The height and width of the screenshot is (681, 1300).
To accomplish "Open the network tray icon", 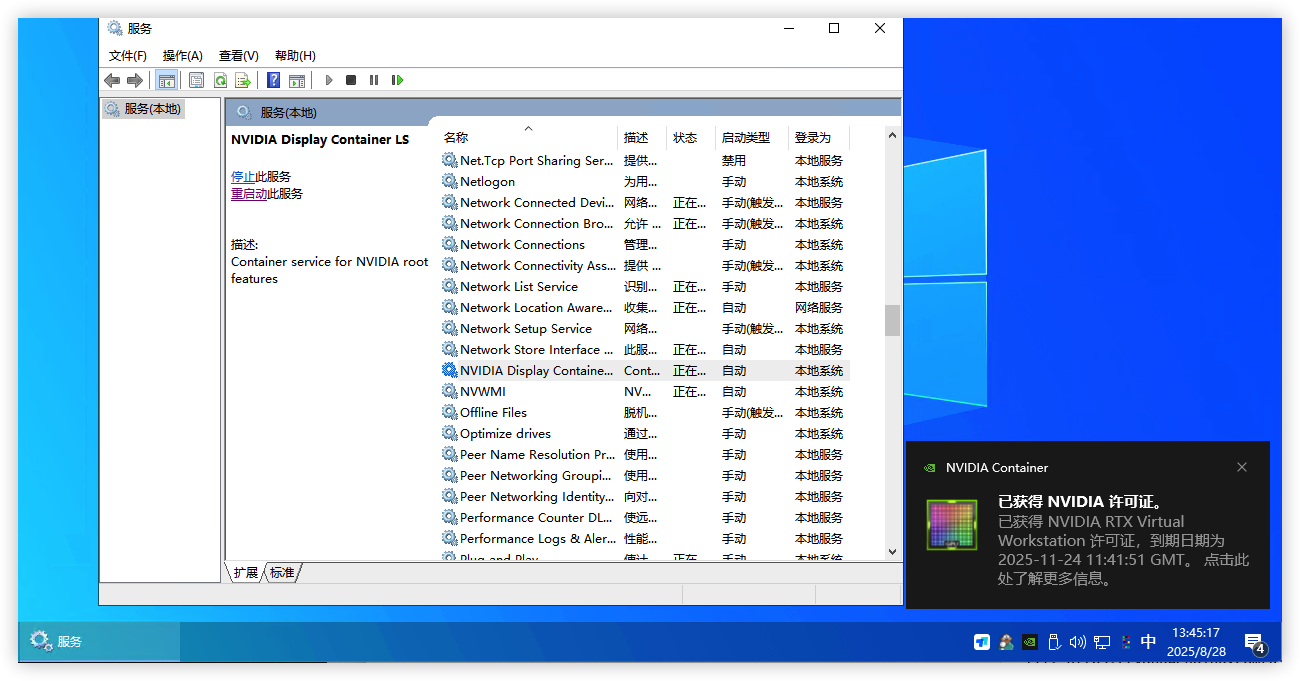I will [1102, 642].
